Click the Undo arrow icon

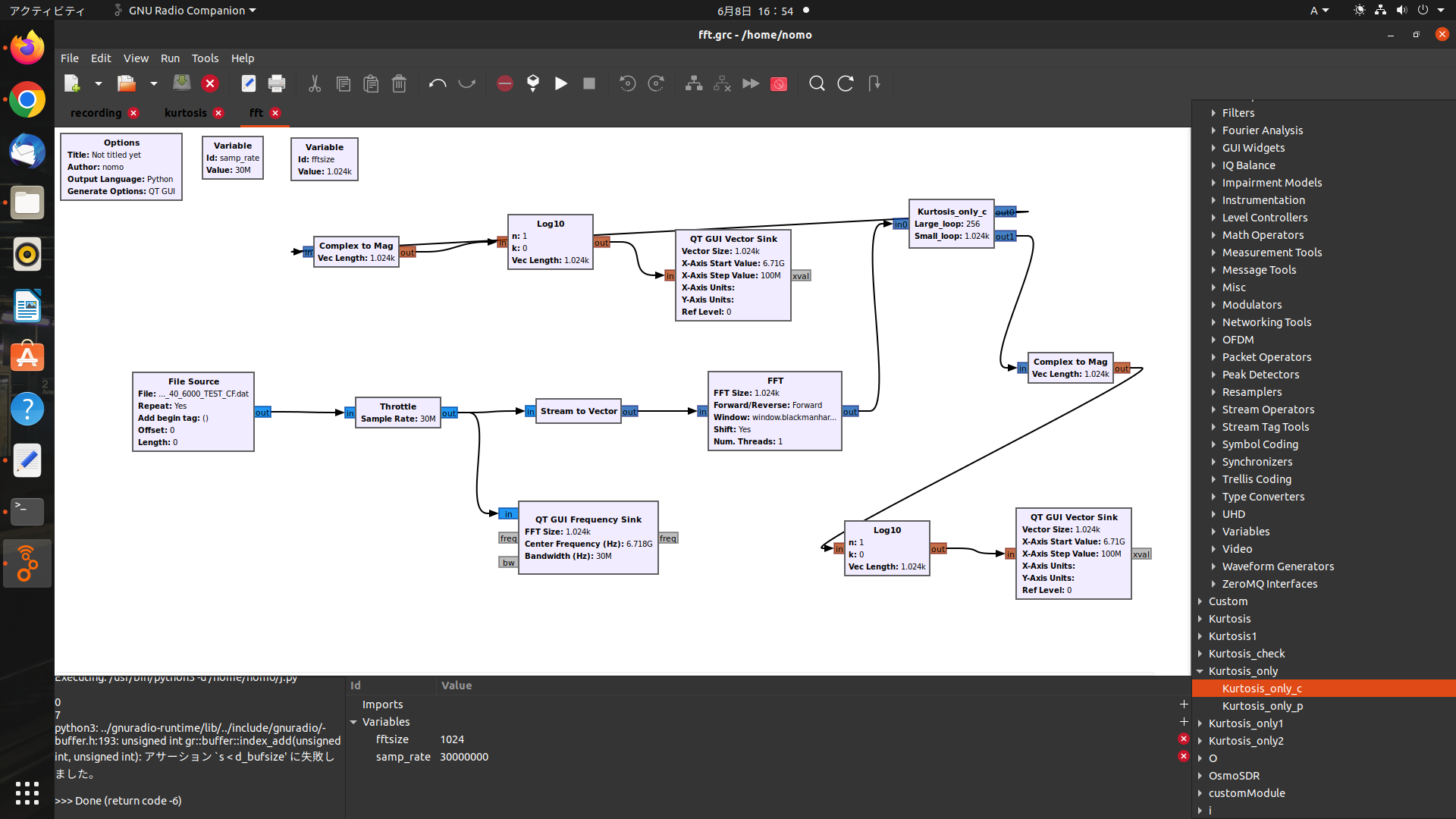438,83
